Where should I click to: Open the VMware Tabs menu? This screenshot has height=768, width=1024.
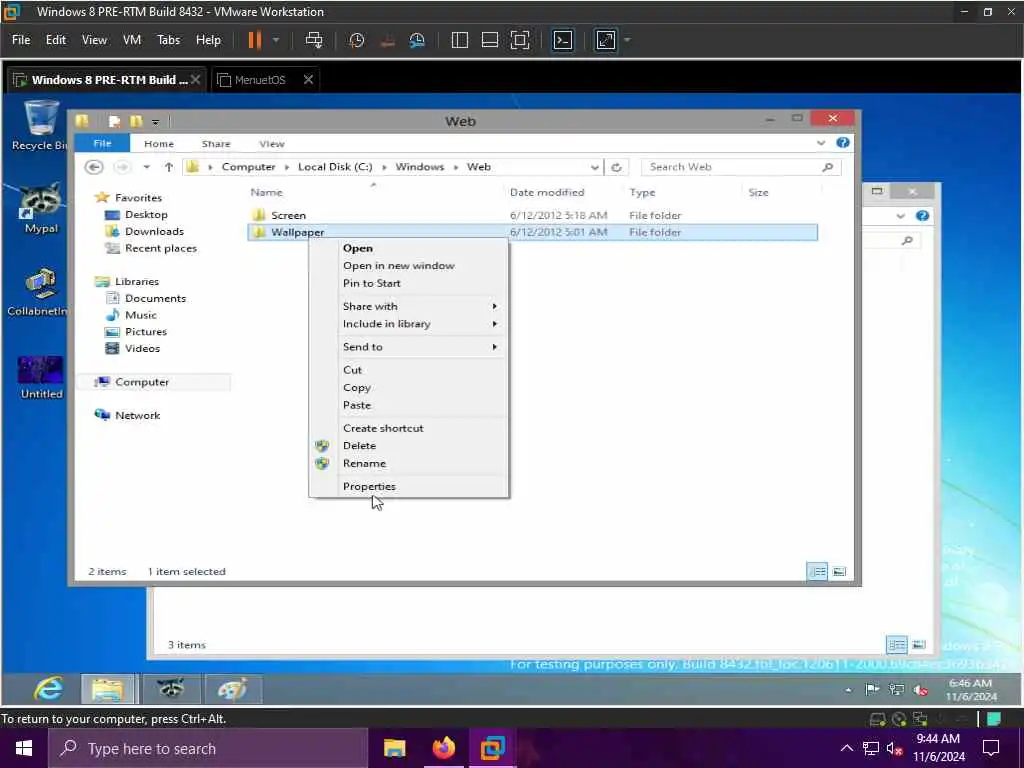(168, 40)
